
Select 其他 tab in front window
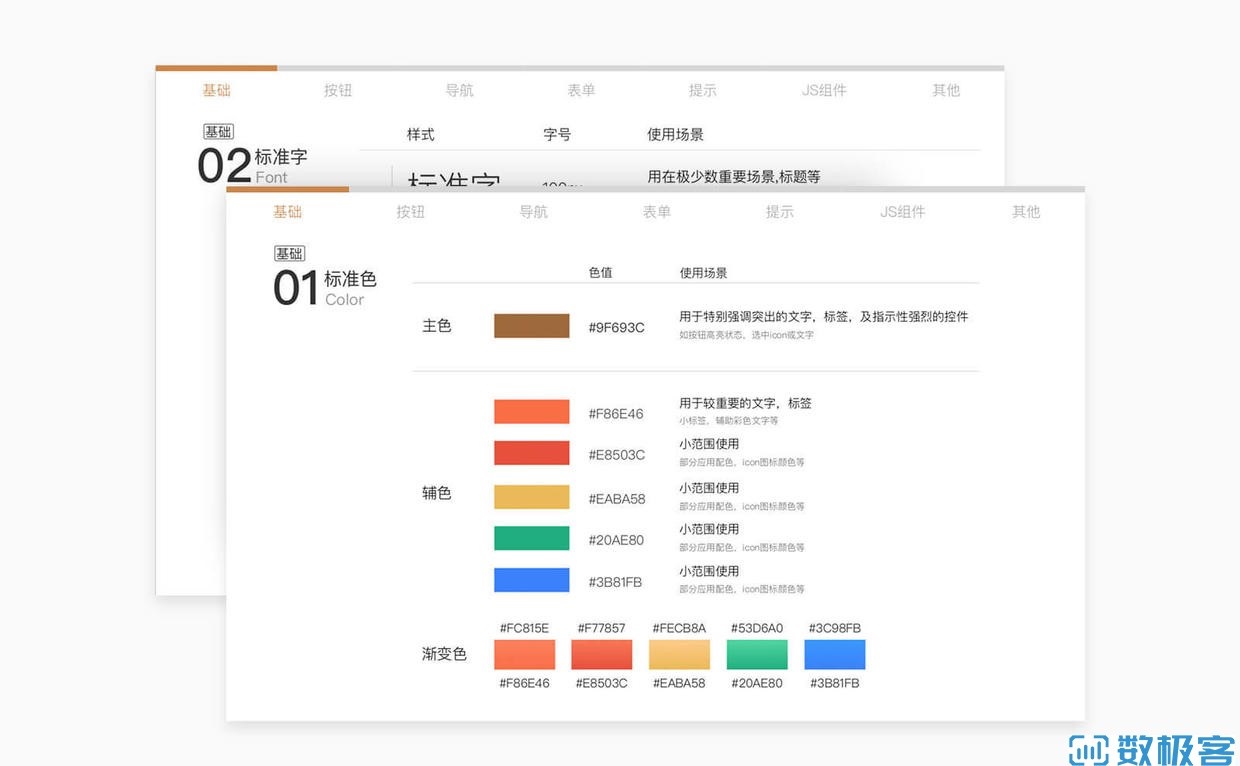tap(1026, 212)
